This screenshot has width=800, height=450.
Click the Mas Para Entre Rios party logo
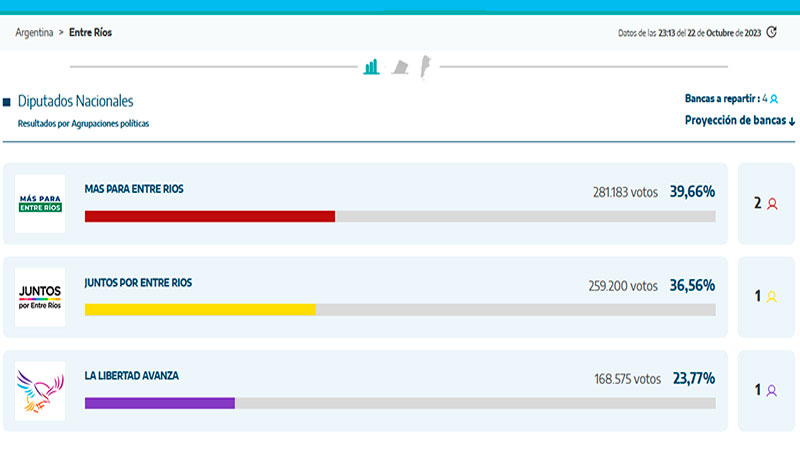coord(40,204)
